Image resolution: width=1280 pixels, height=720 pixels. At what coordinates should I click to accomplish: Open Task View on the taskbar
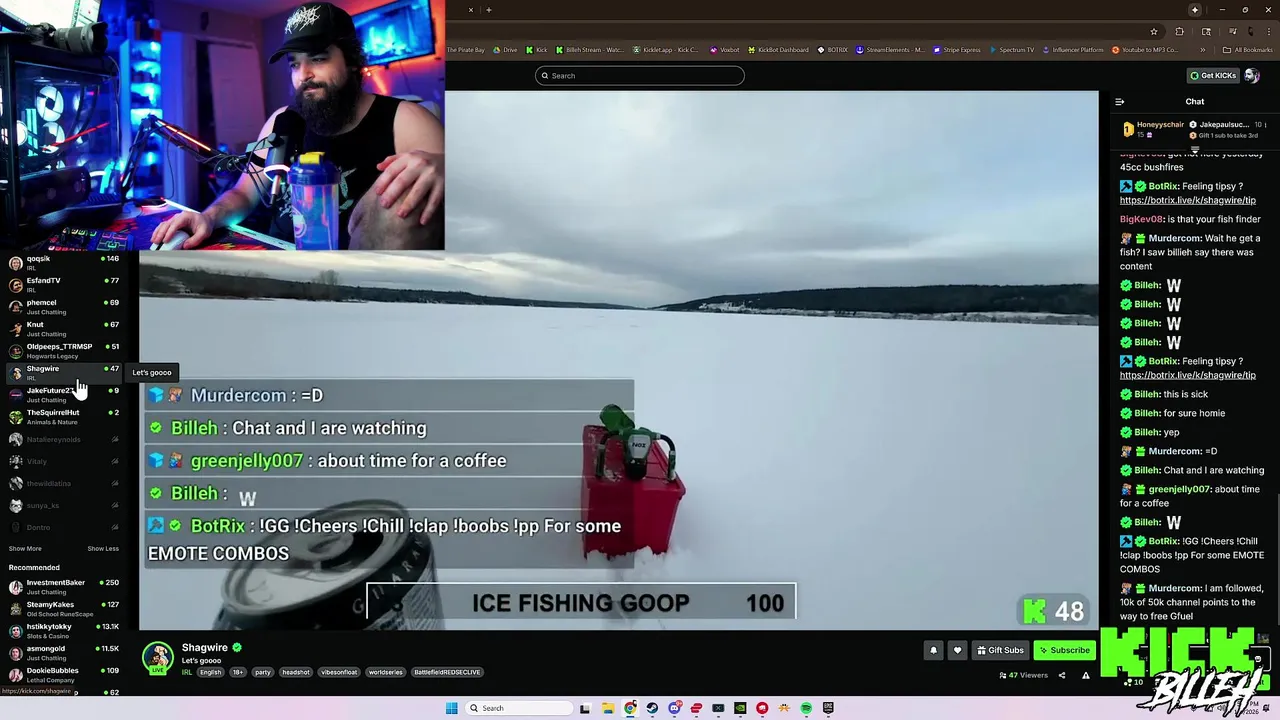click(x=585, y=708)
